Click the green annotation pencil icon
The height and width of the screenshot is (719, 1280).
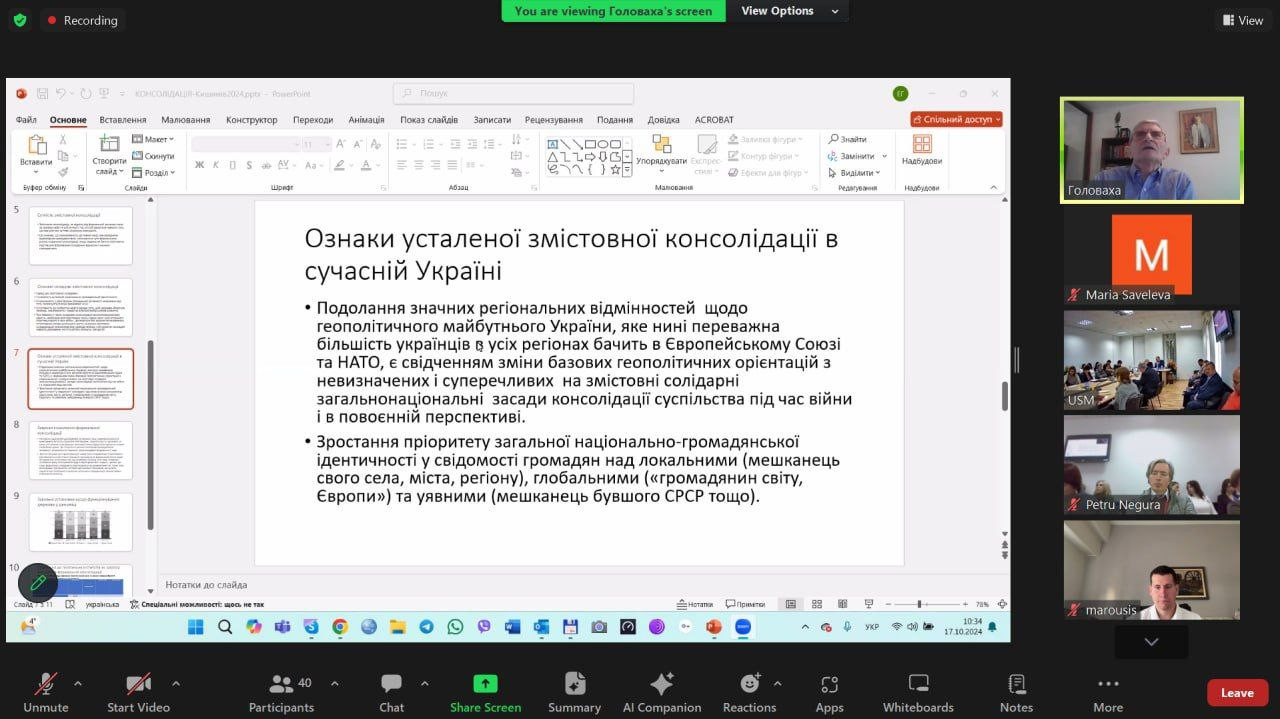pyautogui.click(x=38, y=582)
